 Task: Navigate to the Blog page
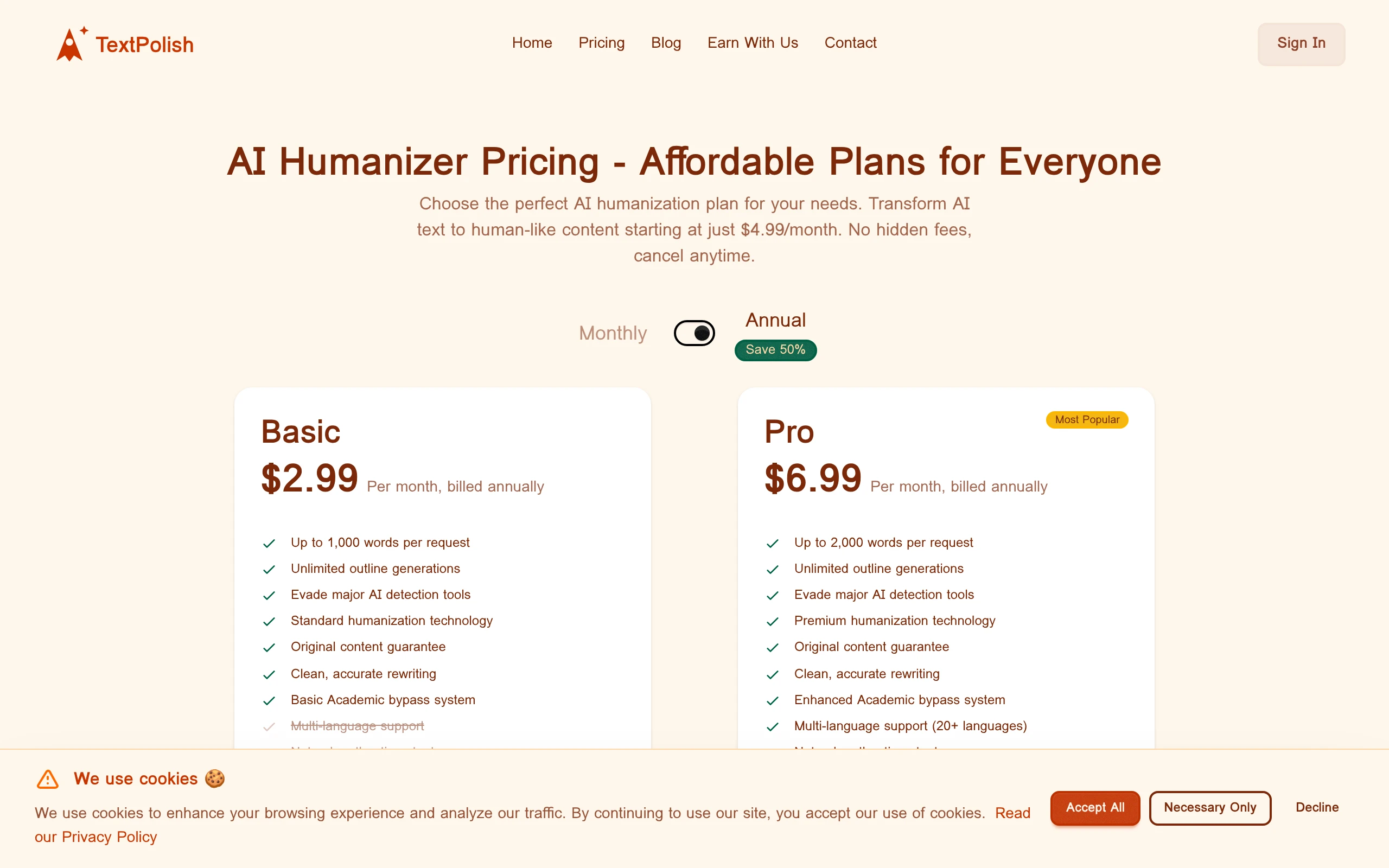coord(666,42)
